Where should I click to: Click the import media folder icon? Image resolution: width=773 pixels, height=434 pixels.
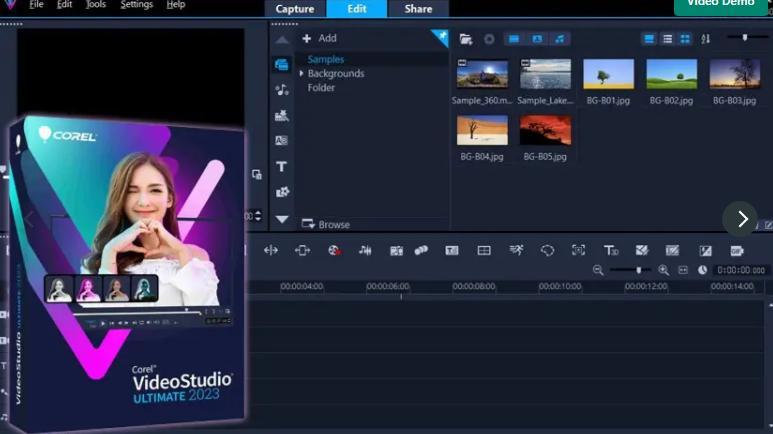coord(466,39)
